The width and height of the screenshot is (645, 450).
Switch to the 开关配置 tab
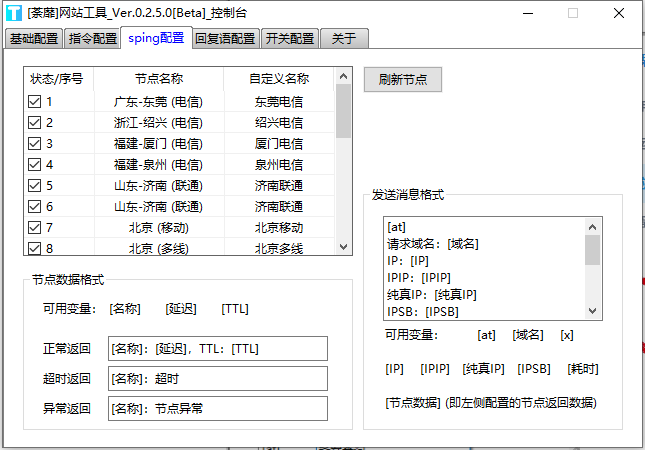point(290,39)
